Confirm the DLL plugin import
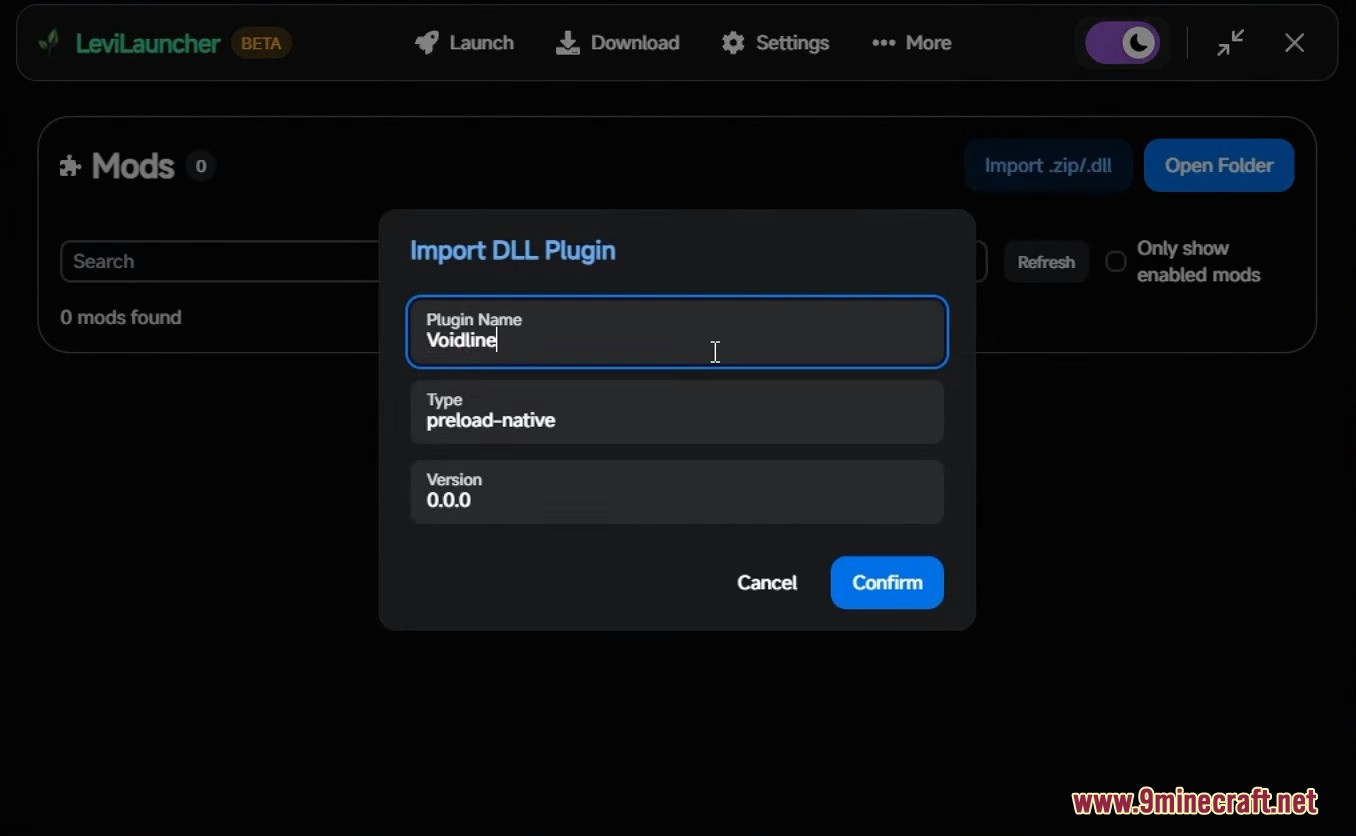 886,582
